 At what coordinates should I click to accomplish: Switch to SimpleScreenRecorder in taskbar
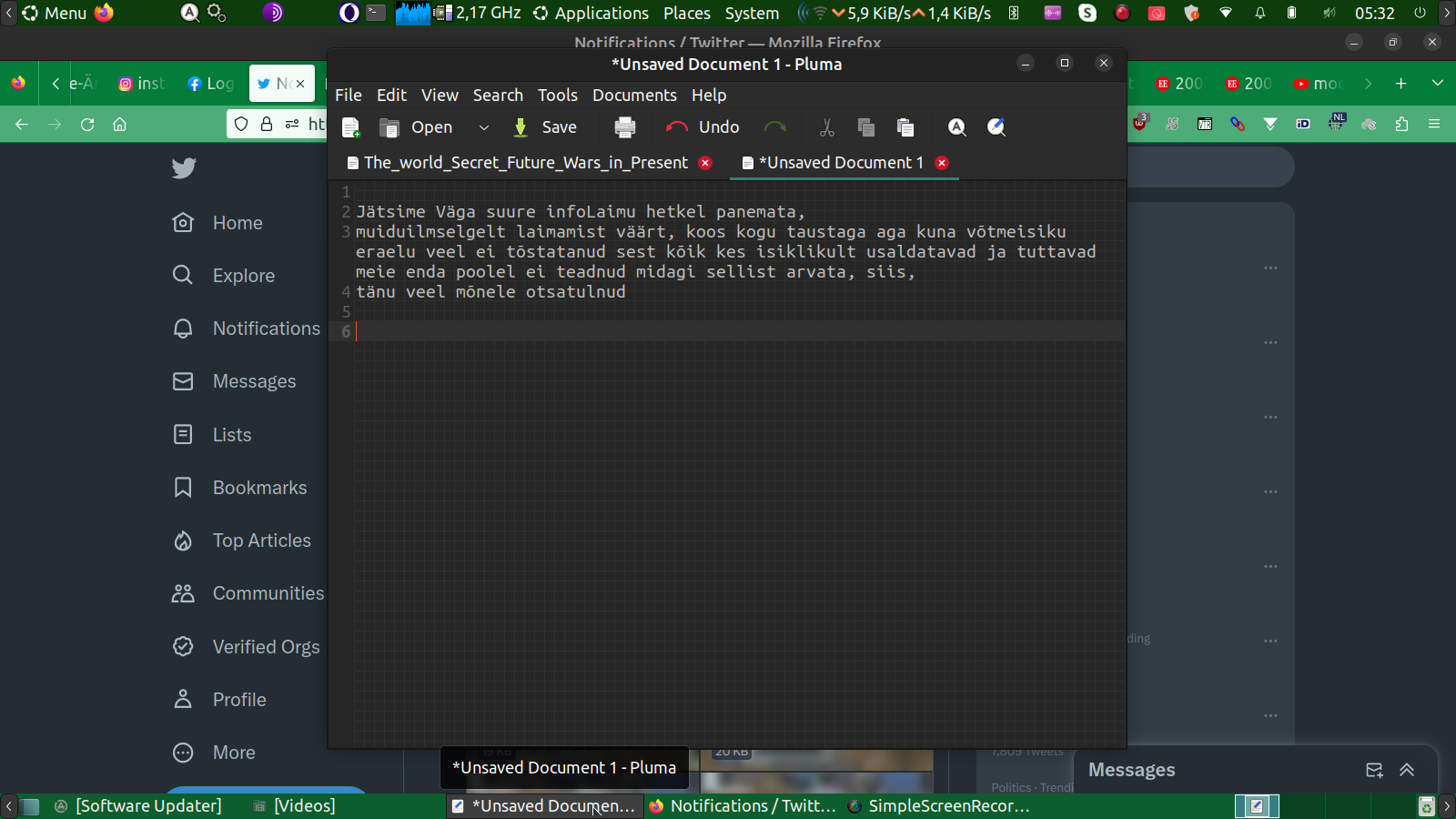(x=937, y=806)
